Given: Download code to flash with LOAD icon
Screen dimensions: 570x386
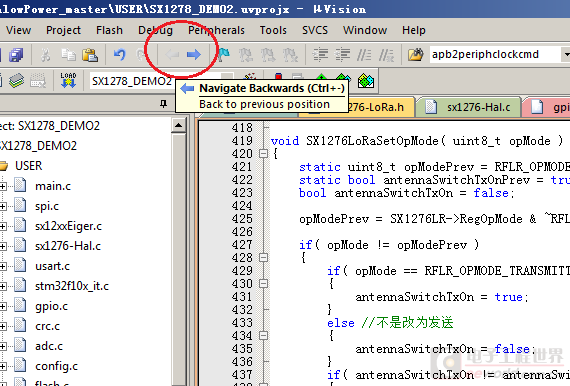Looking at the screenshot, I should click(x=68, y=80).
